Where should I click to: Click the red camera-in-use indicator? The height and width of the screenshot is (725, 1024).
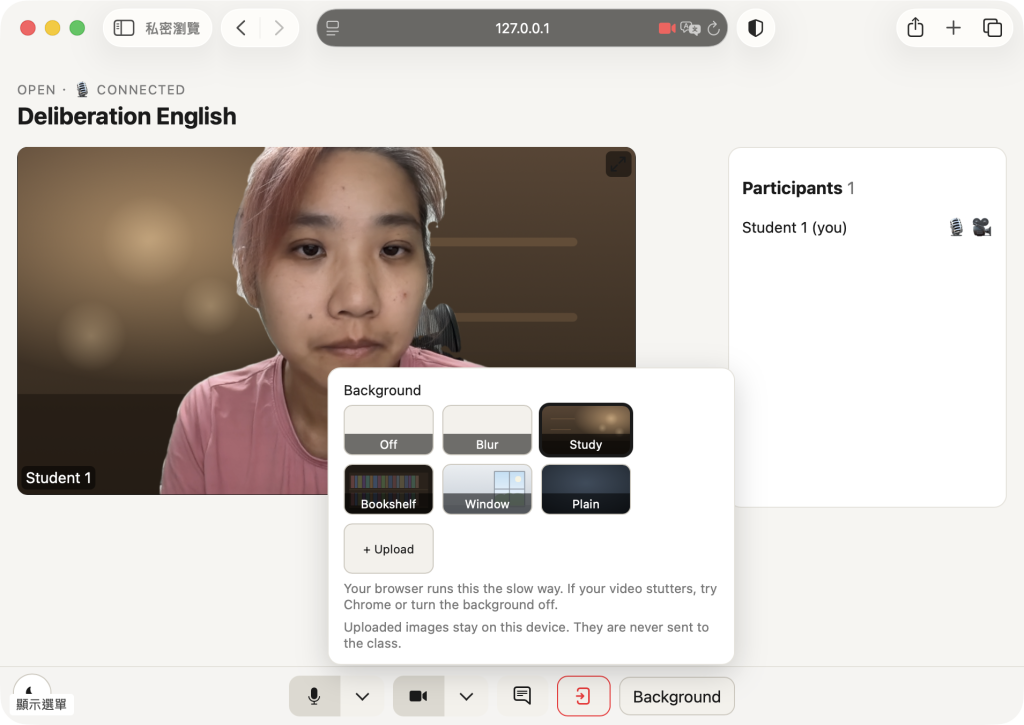click(666, 28)
